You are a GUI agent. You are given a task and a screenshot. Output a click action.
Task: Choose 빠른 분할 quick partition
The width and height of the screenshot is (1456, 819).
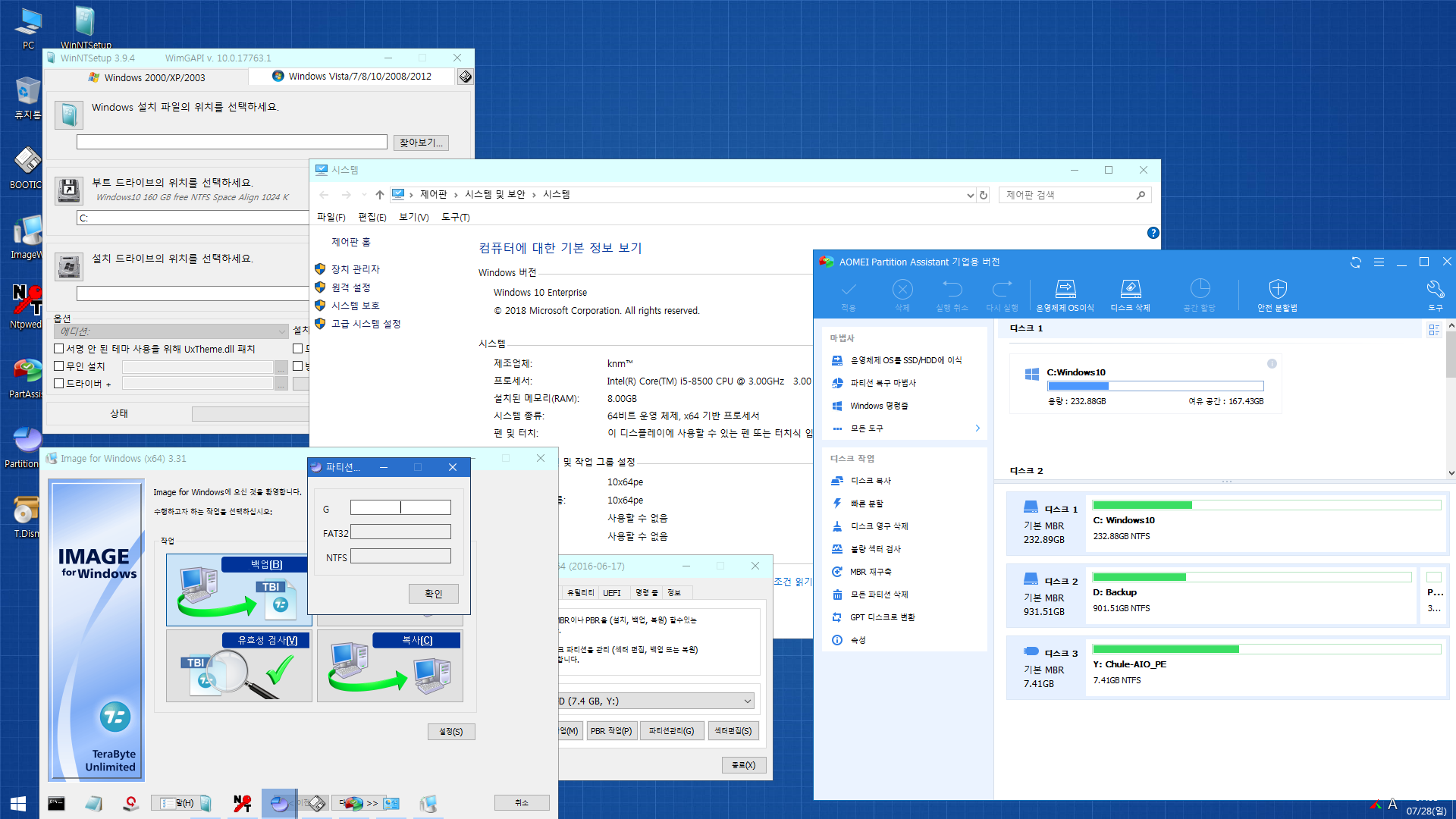[x=858, y=504]
